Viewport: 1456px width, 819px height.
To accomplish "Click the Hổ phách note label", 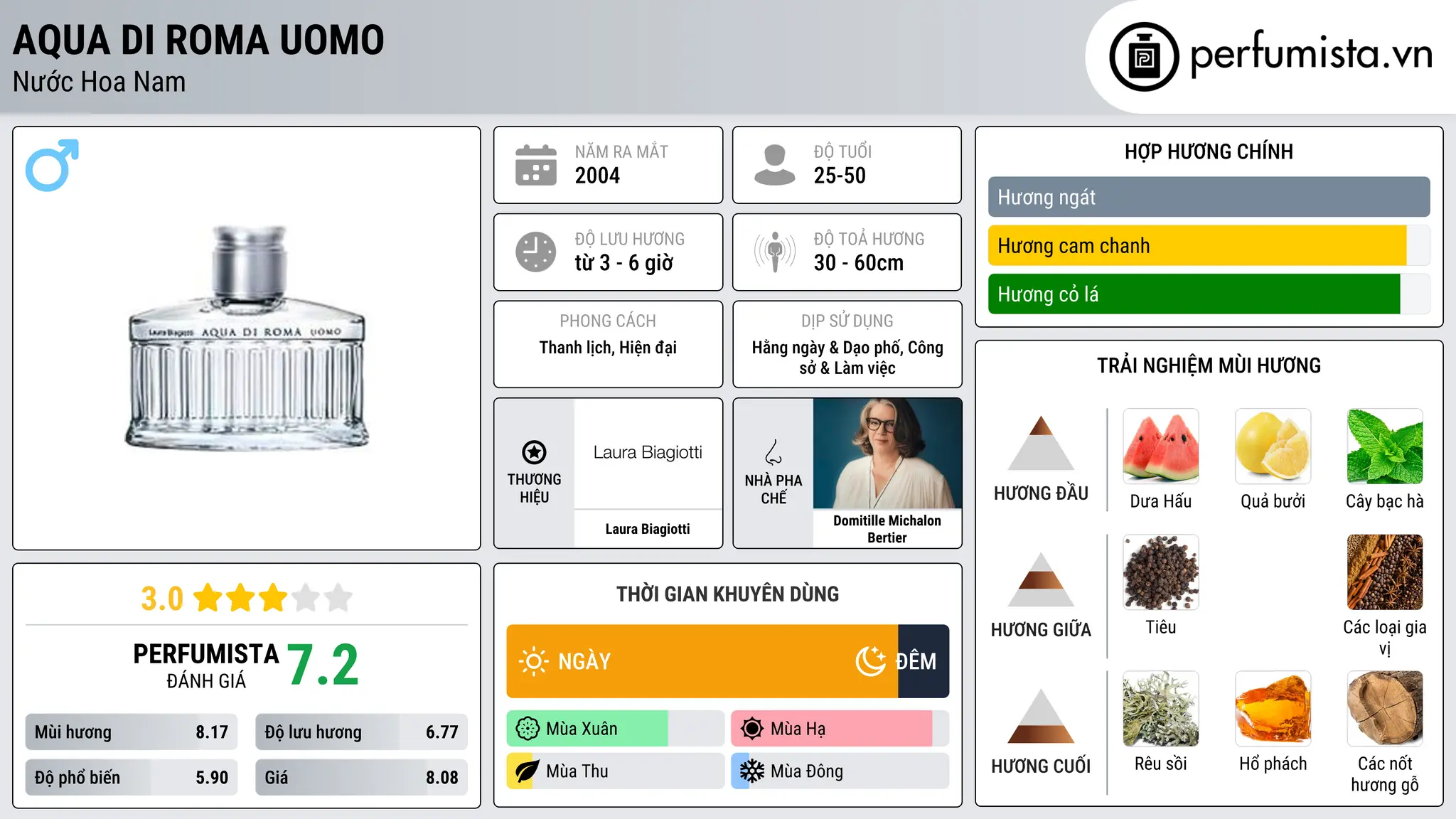I will point(1273,764).
